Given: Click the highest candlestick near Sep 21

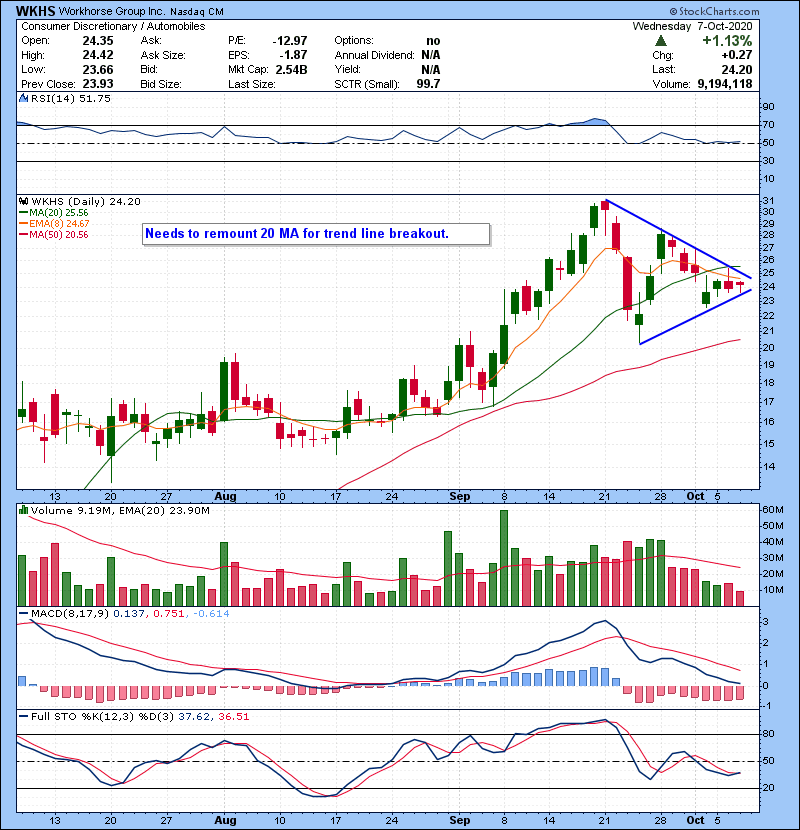Looking at the screenshot, I should tap(605, 218).
